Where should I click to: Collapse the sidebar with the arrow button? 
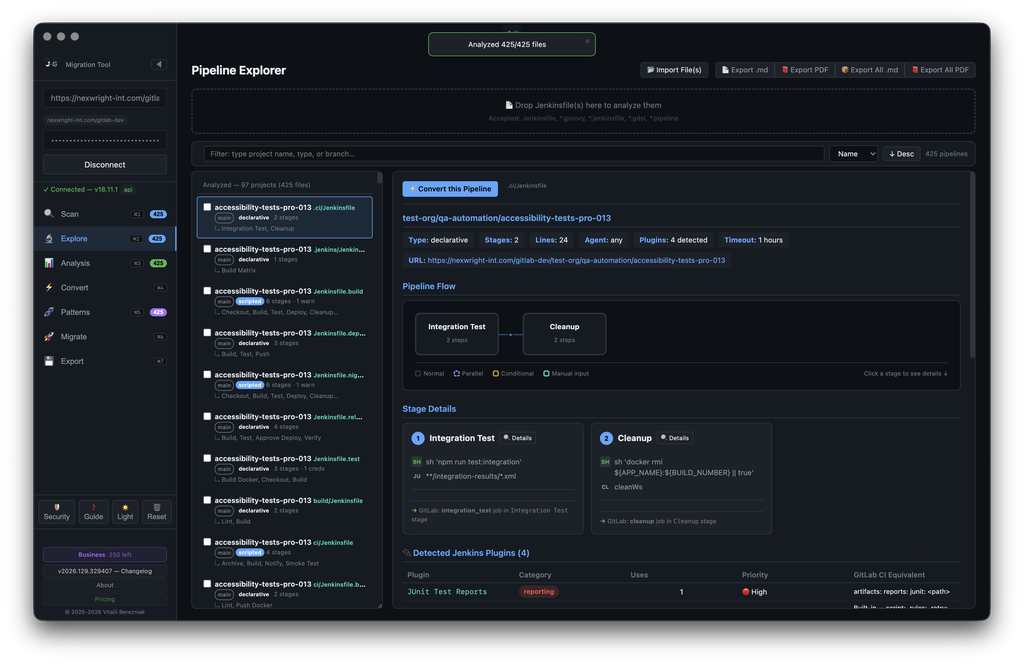coord(159,64)
